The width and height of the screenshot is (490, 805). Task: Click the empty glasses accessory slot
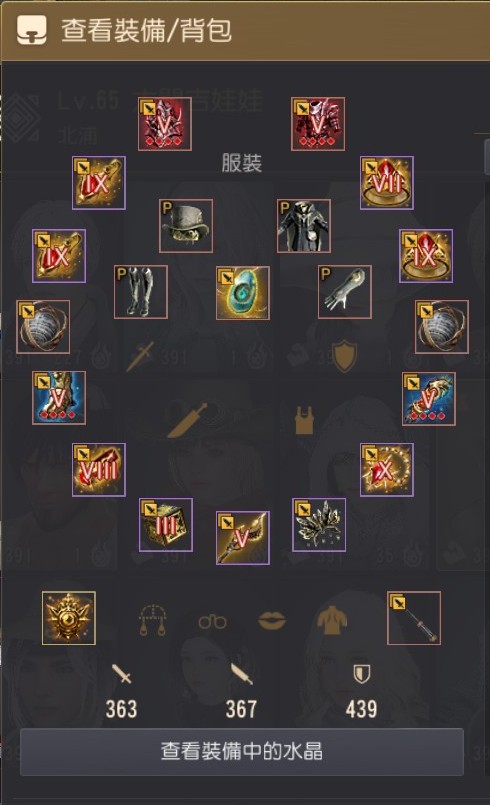[213, 622]
